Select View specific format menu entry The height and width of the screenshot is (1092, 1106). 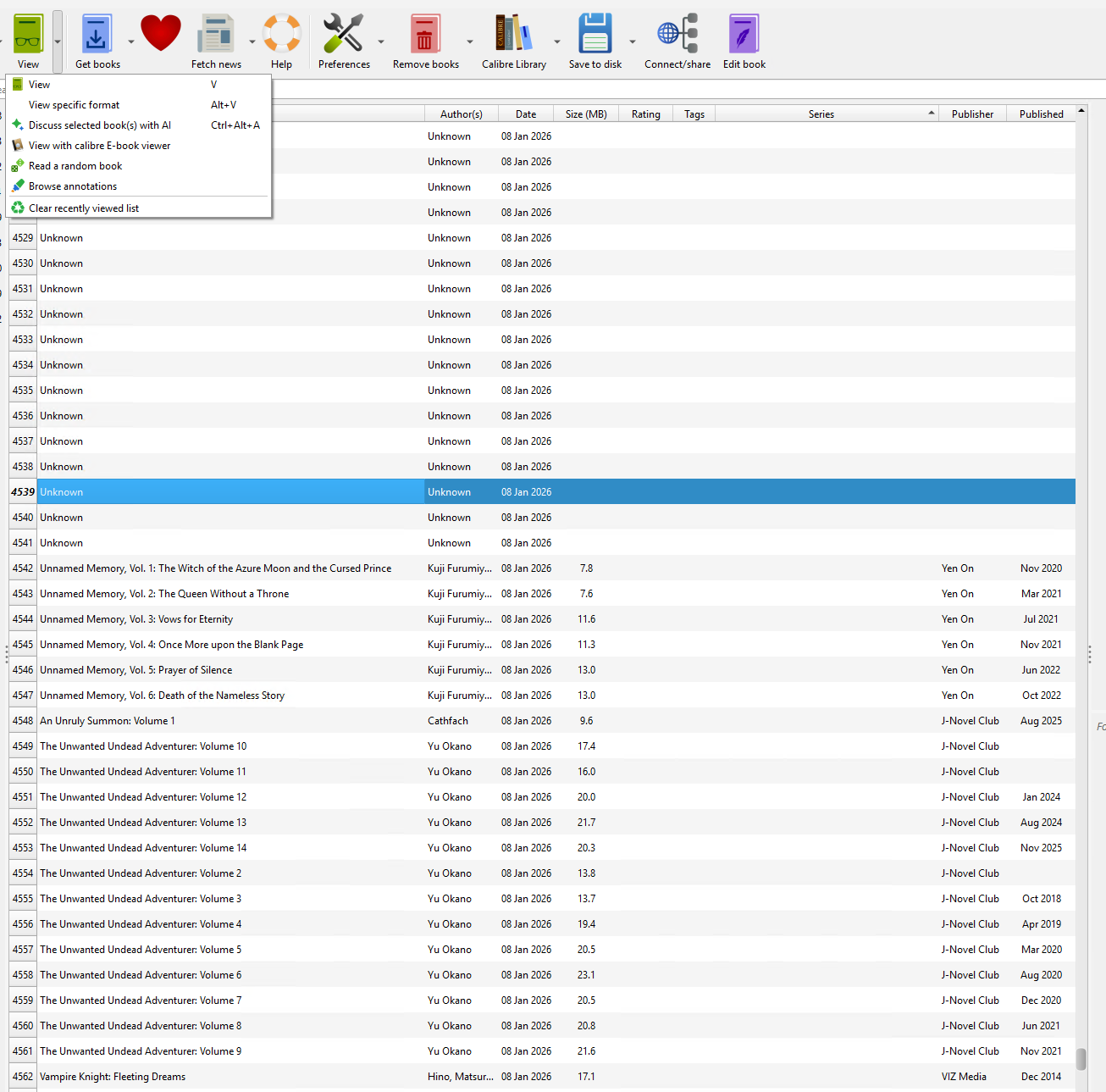tap(139, 105)
